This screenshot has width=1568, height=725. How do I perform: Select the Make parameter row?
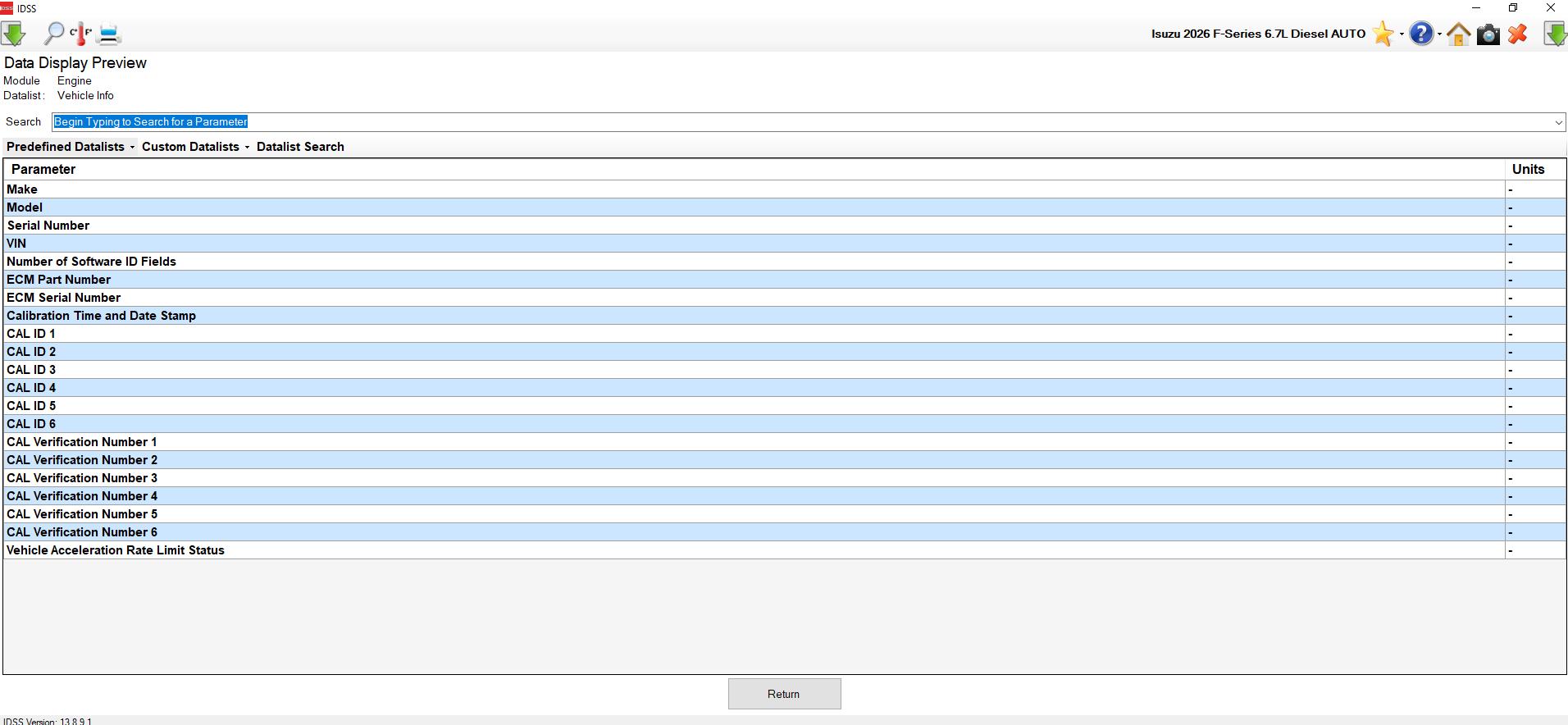[x=785, y=189]
